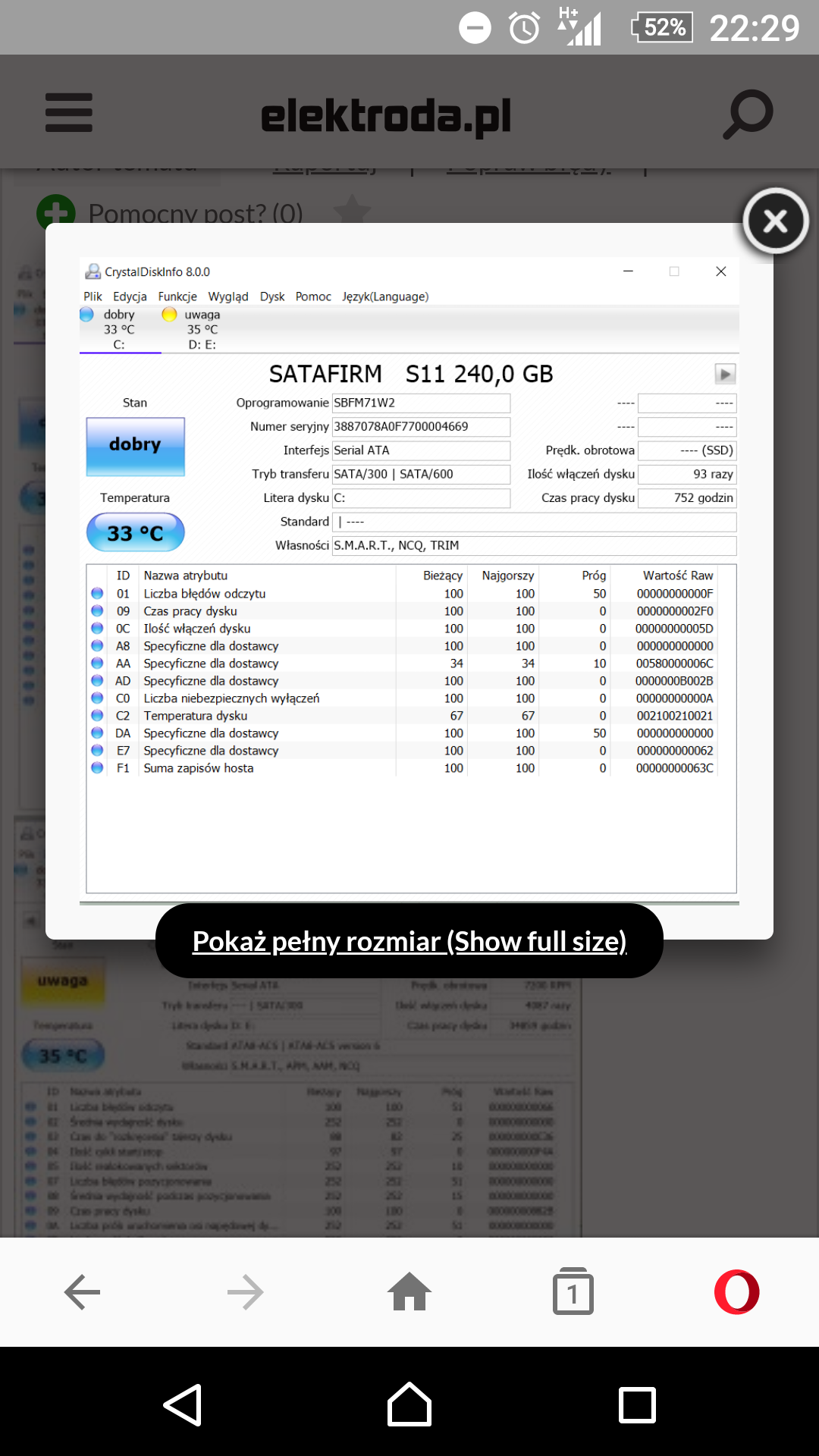
Task: Click the 'Wartość Raw' column header
Action: pyautogui.click(x=678, y=576)
